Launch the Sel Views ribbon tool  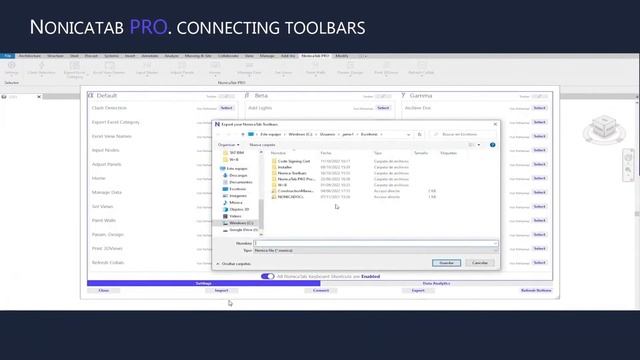pyautogui.click(x=283, y=68)
